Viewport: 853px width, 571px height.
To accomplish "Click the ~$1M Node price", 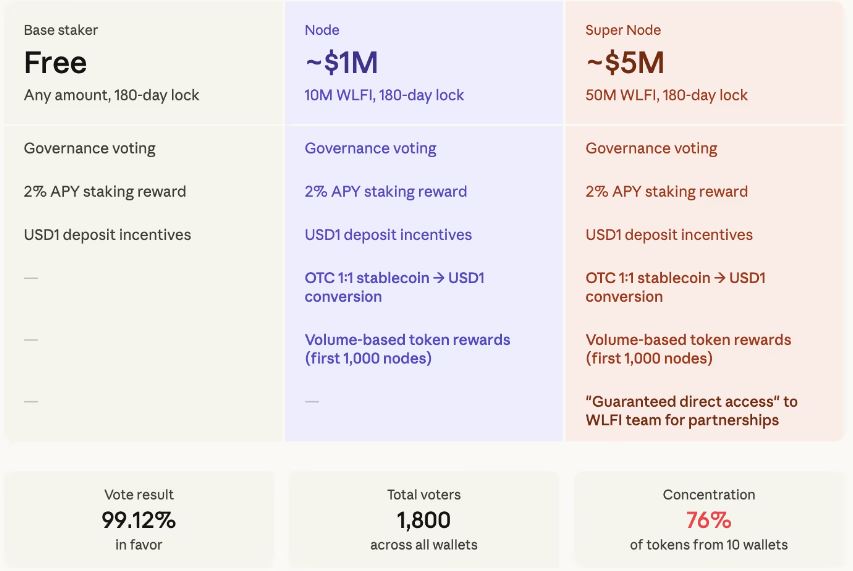I will click(x=341, y=63).
